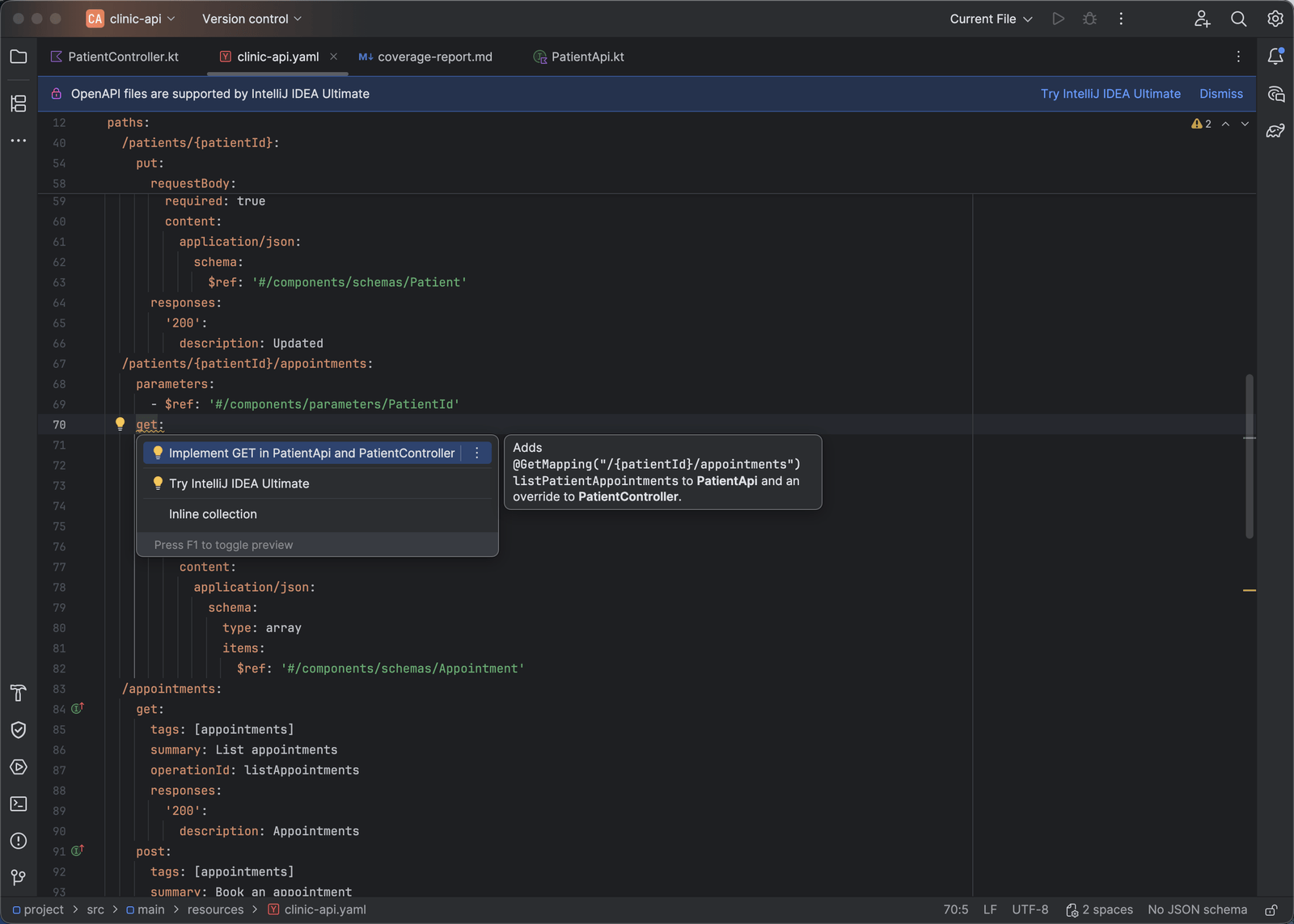Click the gutter implementation icon on line 84
The image size is (1294, 924).
[77, 708]
